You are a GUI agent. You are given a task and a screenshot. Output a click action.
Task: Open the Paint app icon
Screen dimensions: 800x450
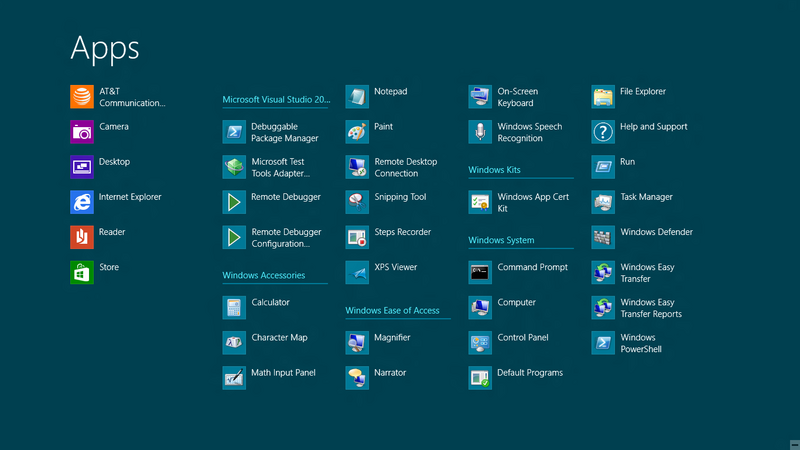click(x=357, y=132)
